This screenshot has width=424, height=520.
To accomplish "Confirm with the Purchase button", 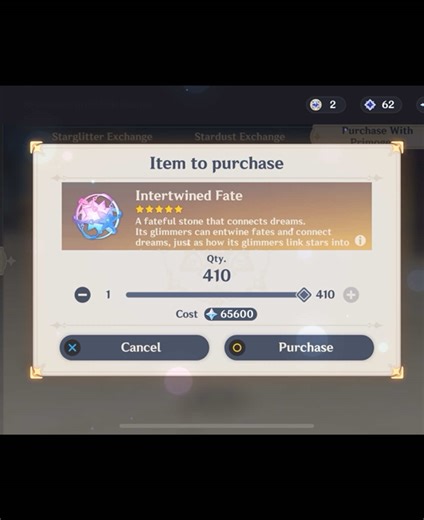I will coord(299,348).
